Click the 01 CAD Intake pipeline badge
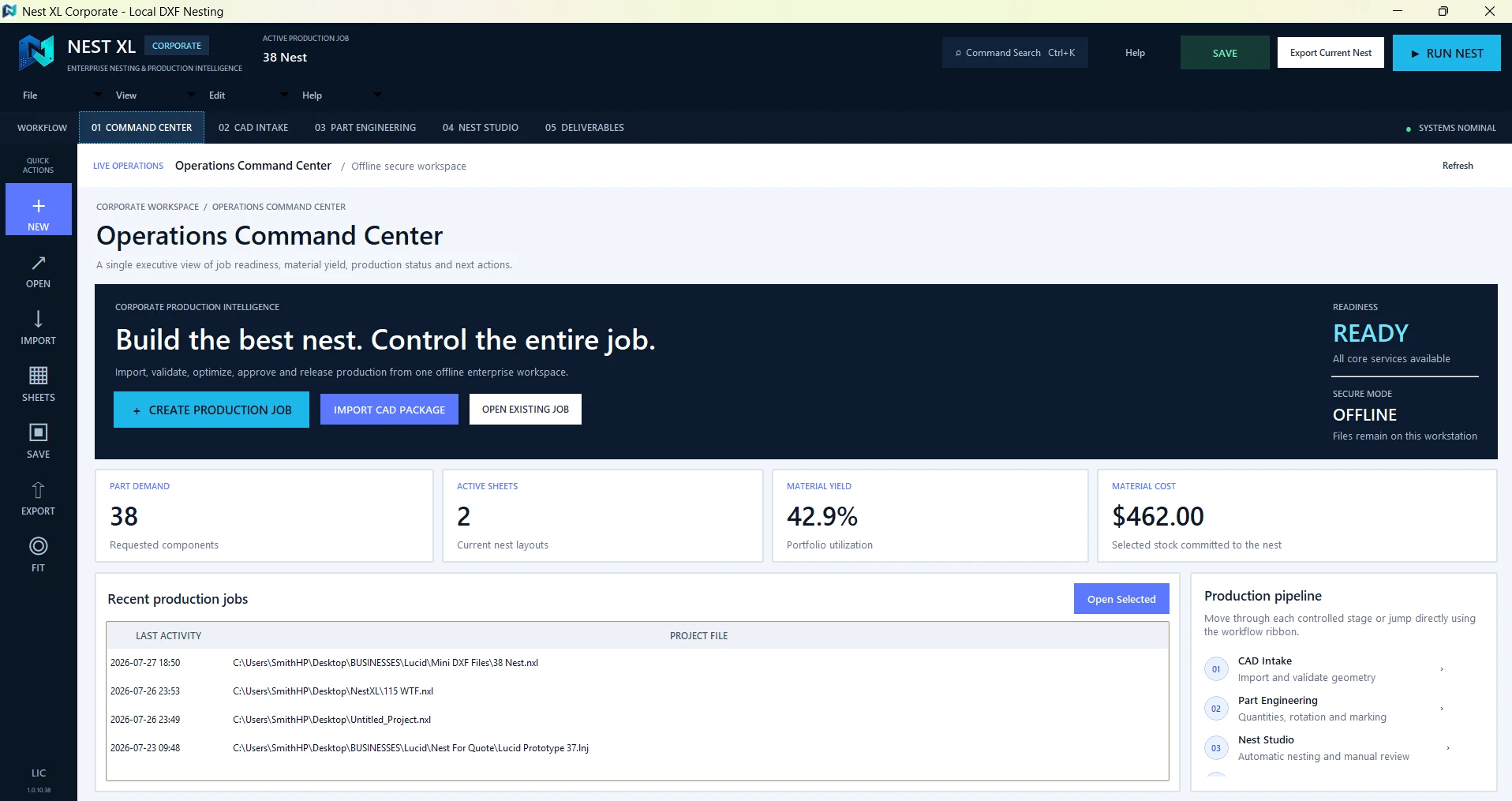The width and height of the screenshot is (1512, 801). coord(1216,669)
